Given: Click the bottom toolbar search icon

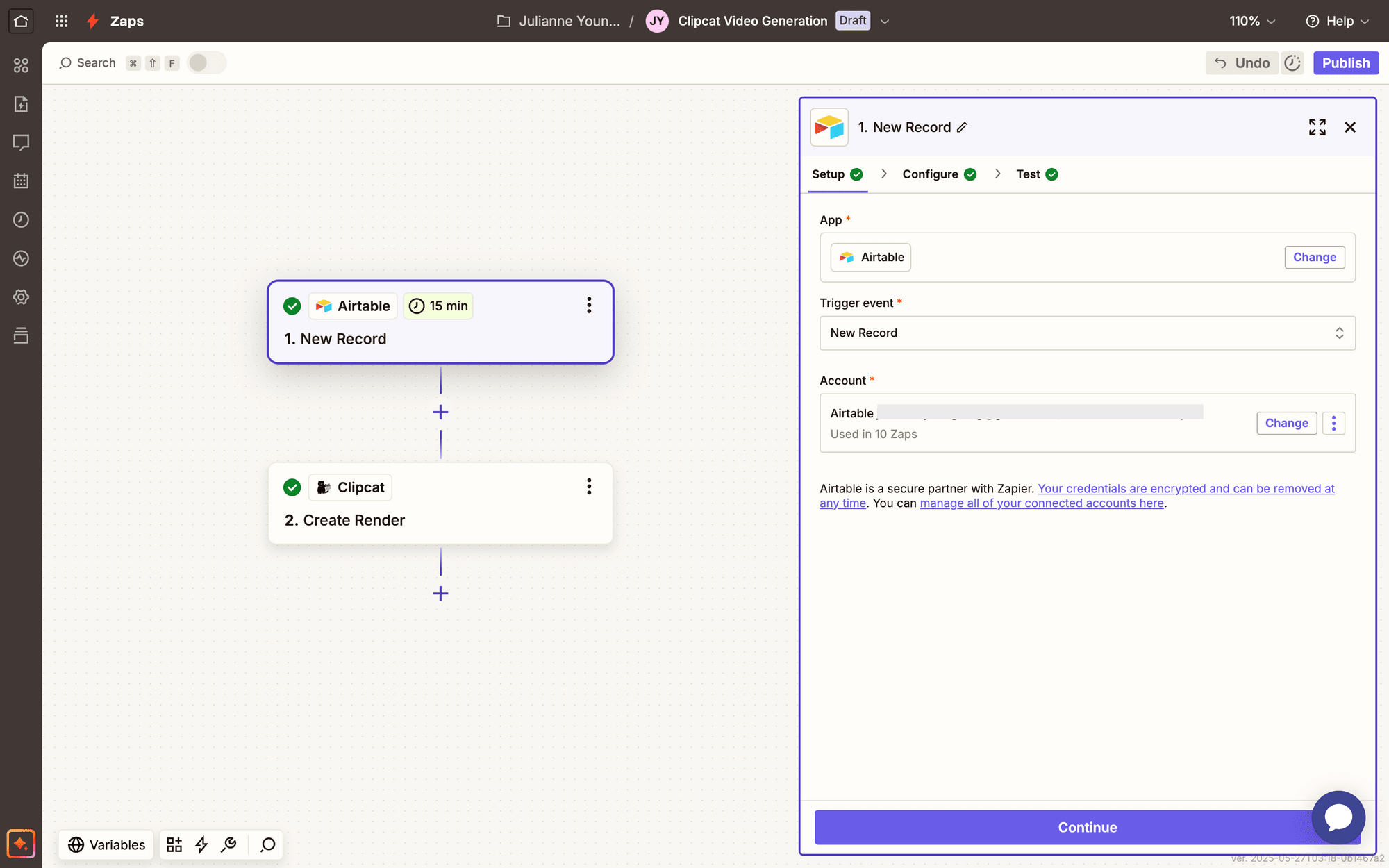Looking at the screenshot, I should point(267,844).
